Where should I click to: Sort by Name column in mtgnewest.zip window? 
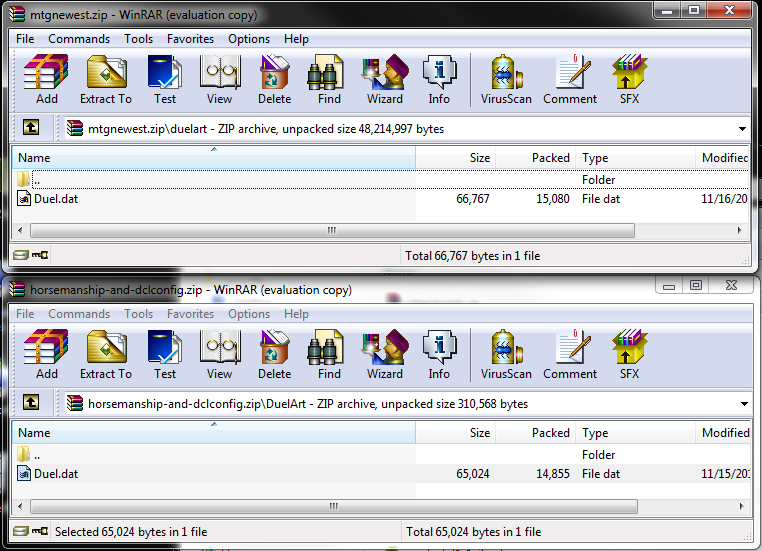214,157
